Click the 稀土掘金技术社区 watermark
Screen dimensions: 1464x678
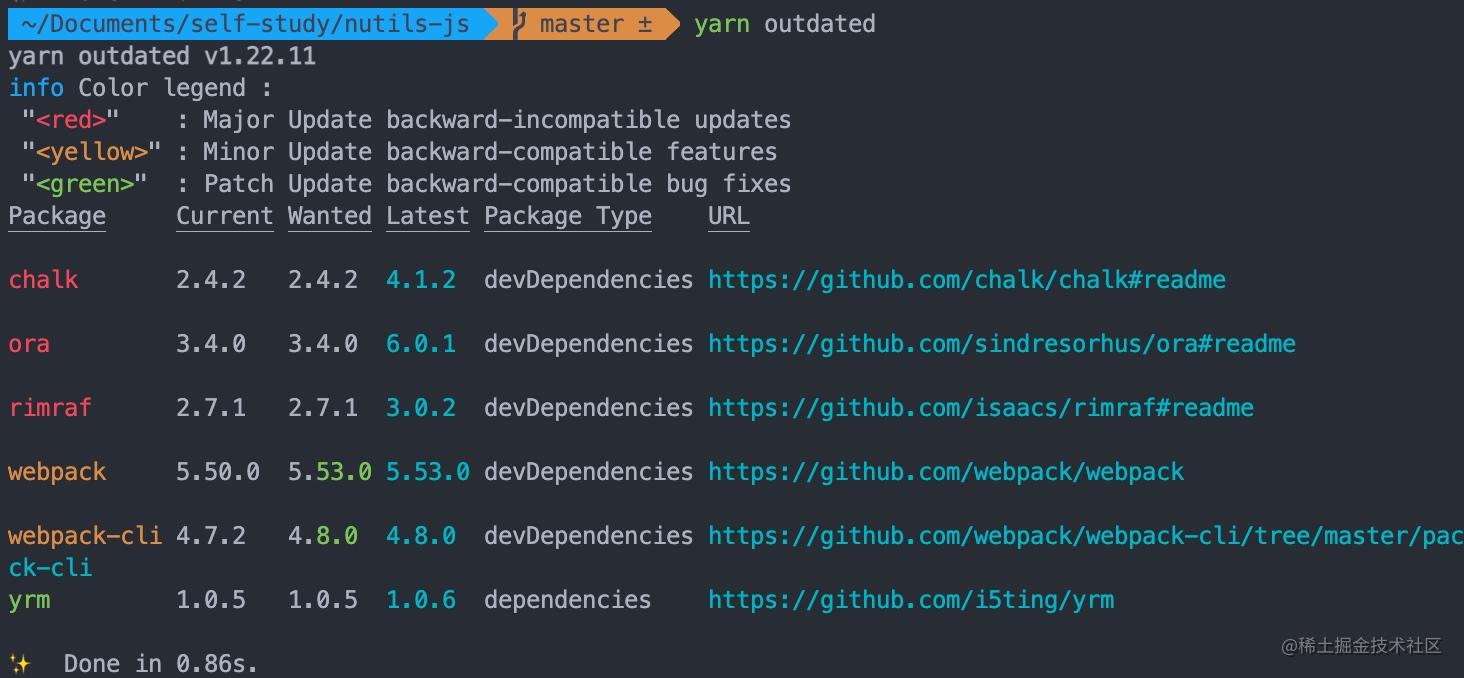click(1361, 645)
